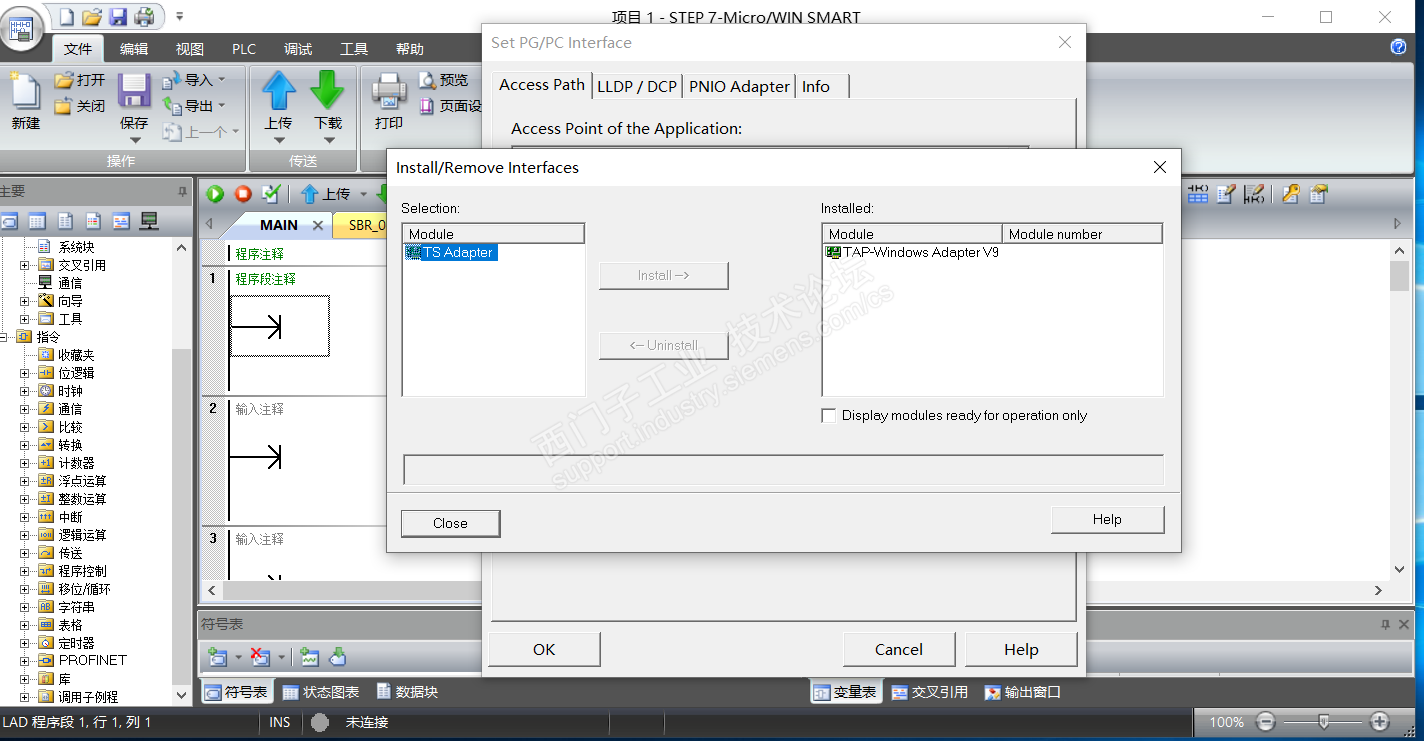Click the add symbol table icon
The image size is (1424, 741).
click(x=217, y=657)
